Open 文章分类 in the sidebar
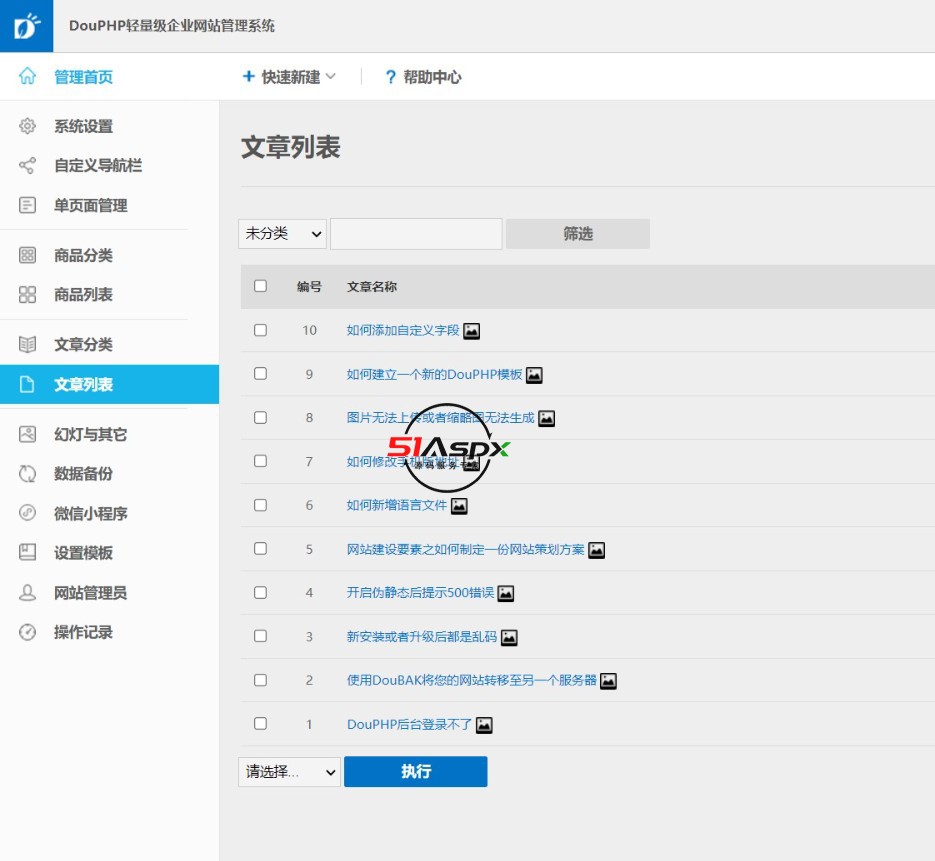Image resolution: width=935 pixels, height=861 pixels. click(83, 345)
